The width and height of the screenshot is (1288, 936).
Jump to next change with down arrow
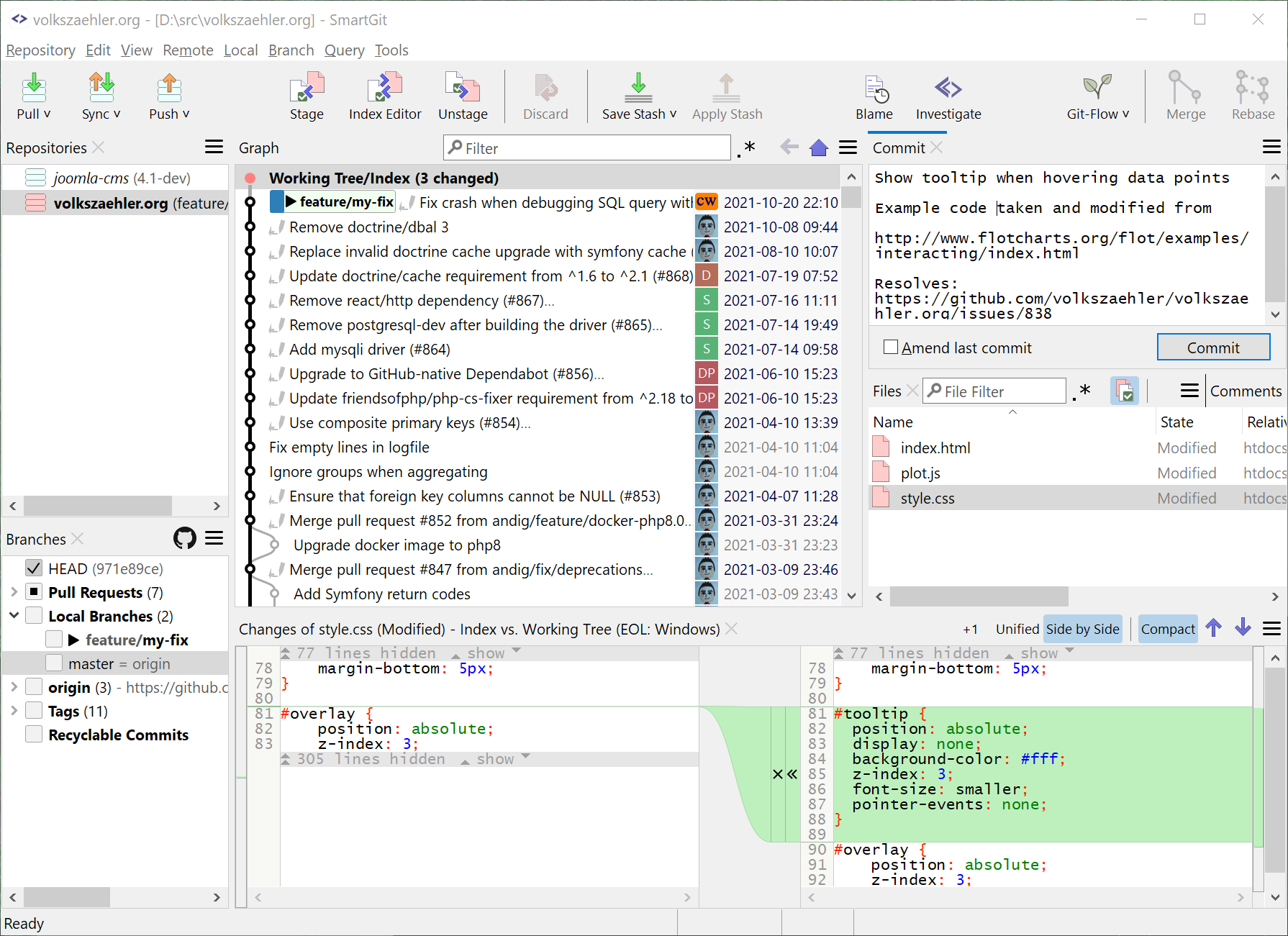click(x=1243, y=628)
